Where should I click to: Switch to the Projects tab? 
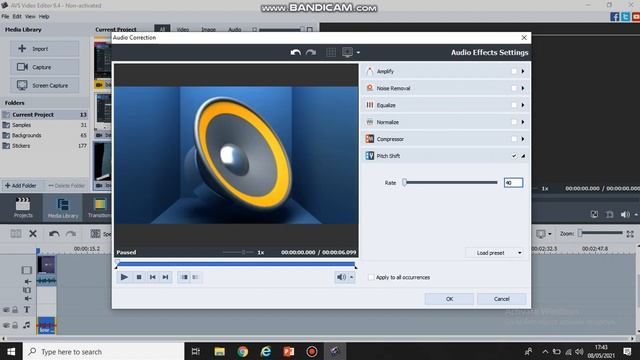(23, 208)
